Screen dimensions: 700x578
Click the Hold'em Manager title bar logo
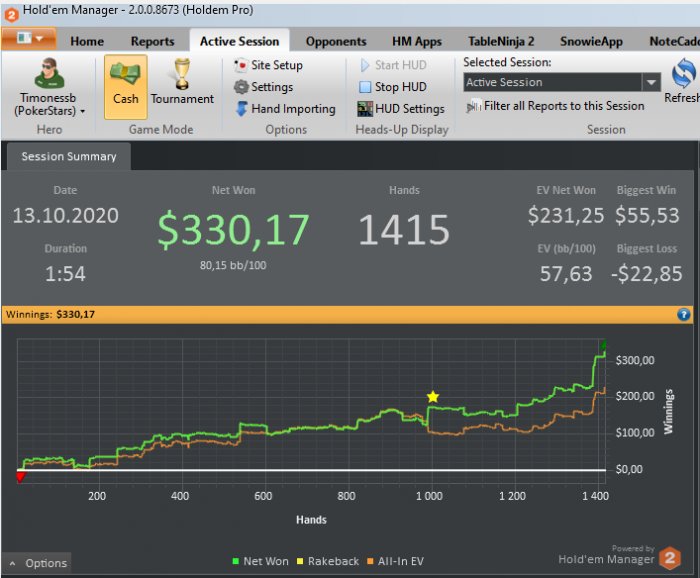(11, 15)
